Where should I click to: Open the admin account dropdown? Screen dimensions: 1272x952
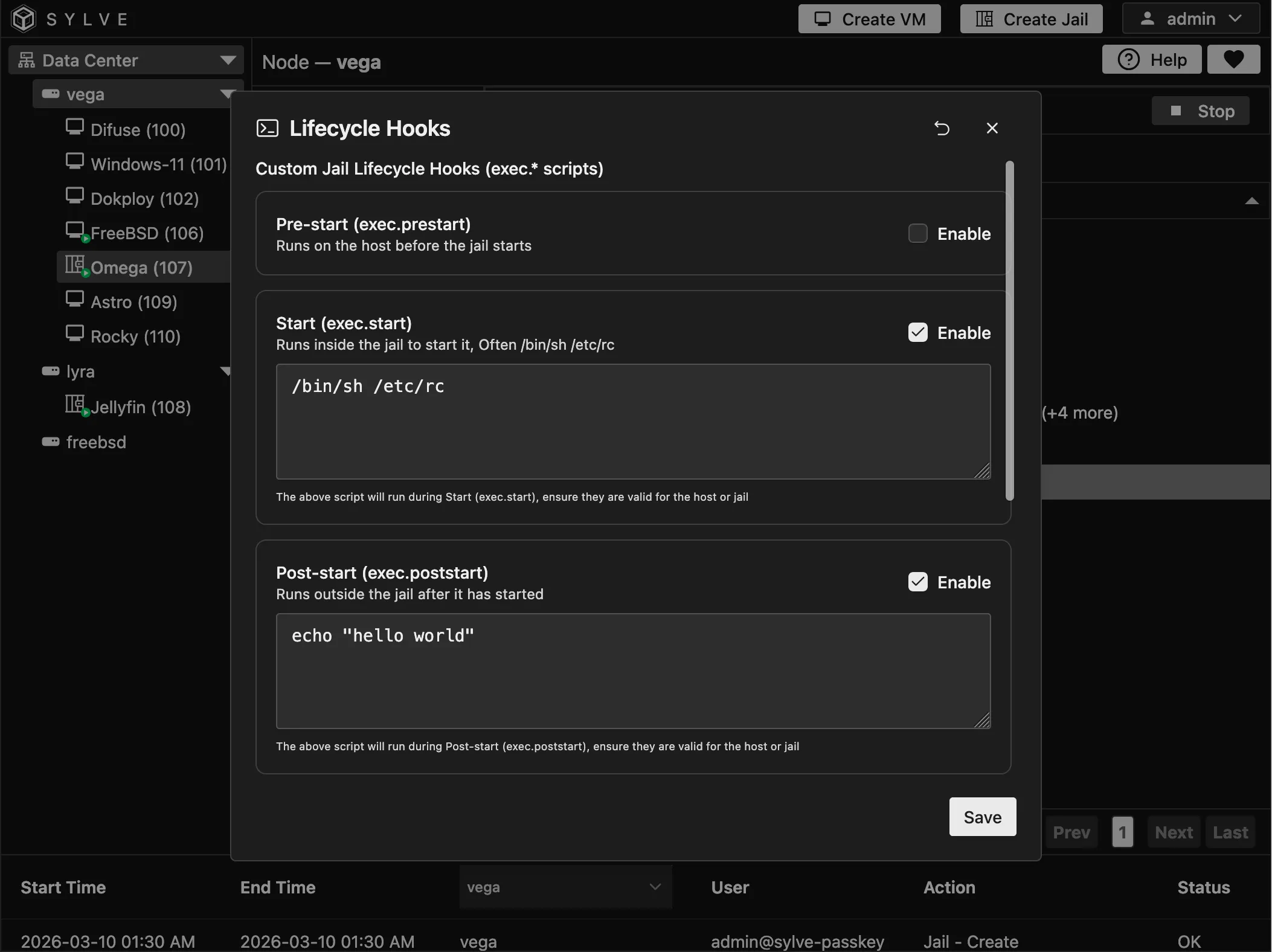point(1190,18)
